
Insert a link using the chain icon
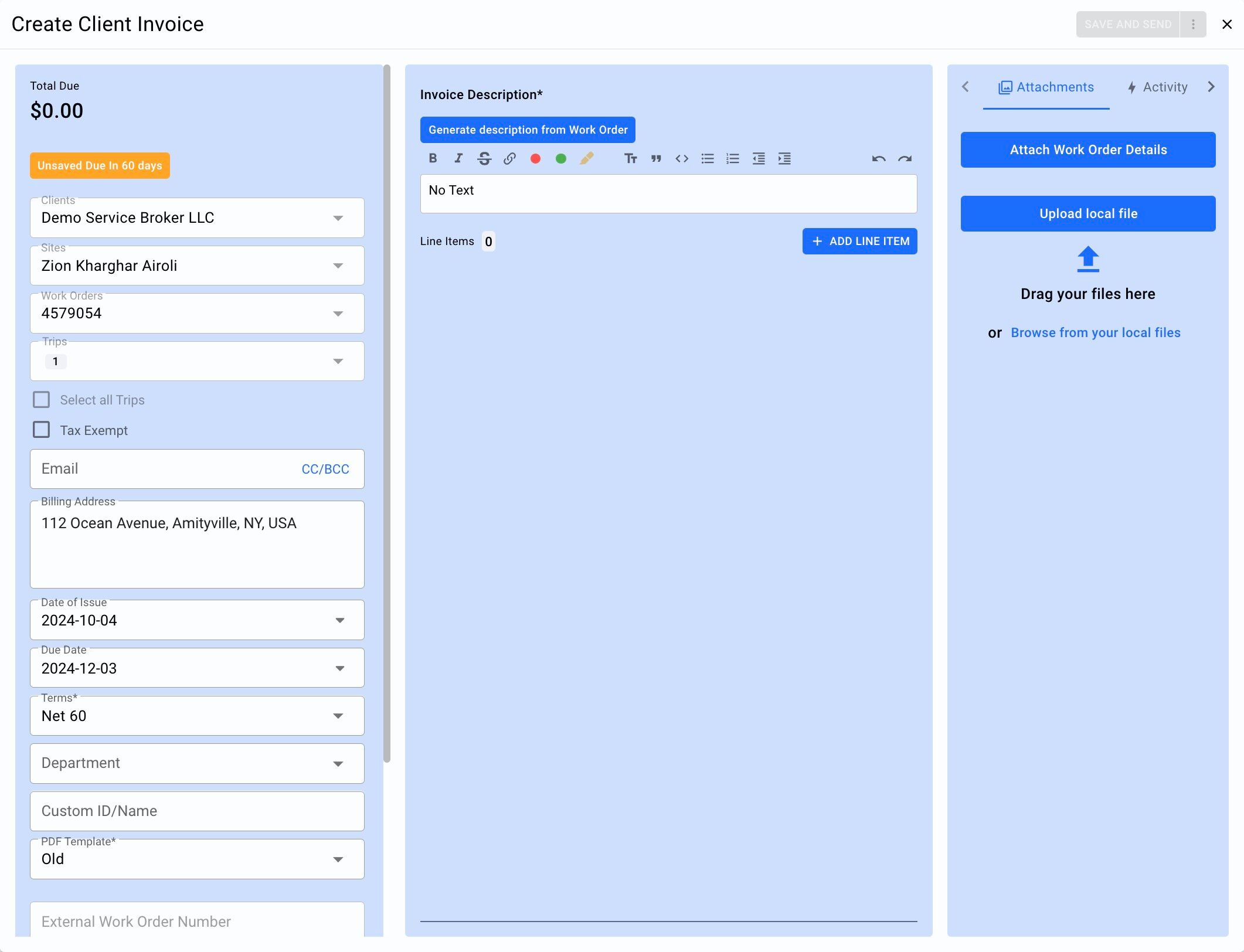coord(509,158)
